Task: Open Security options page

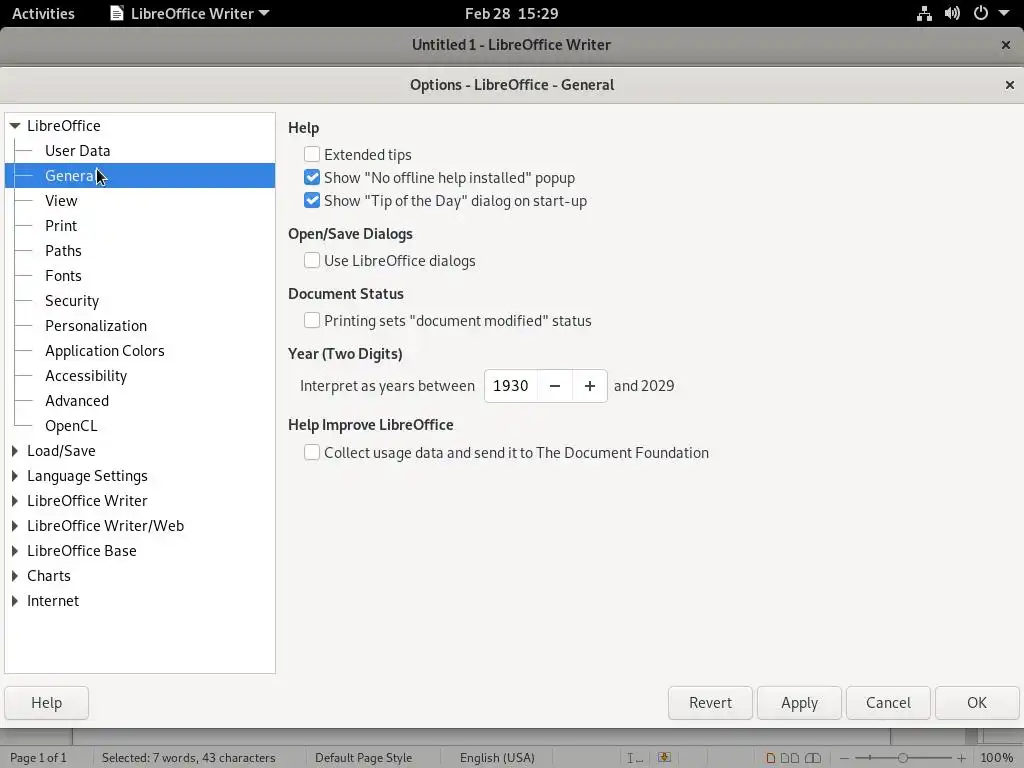Action: 72,301
